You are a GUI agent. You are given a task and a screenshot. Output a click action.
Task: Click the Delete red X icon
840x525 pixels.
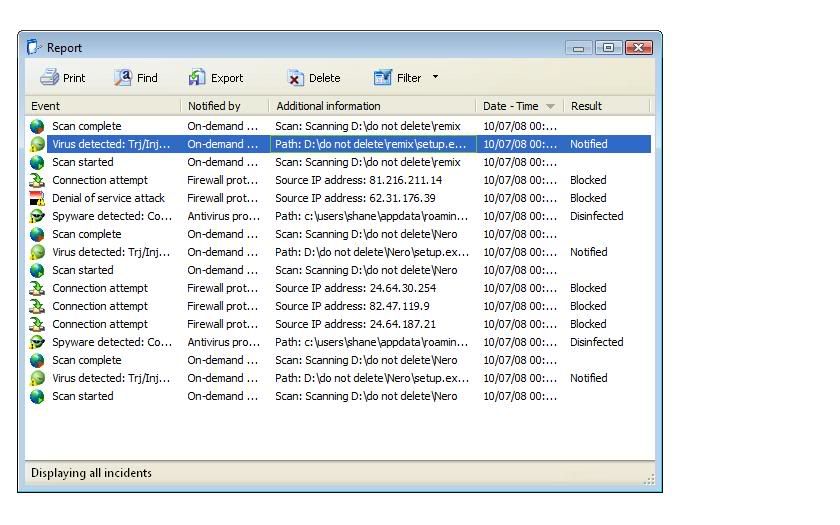[x=295, y=78]
